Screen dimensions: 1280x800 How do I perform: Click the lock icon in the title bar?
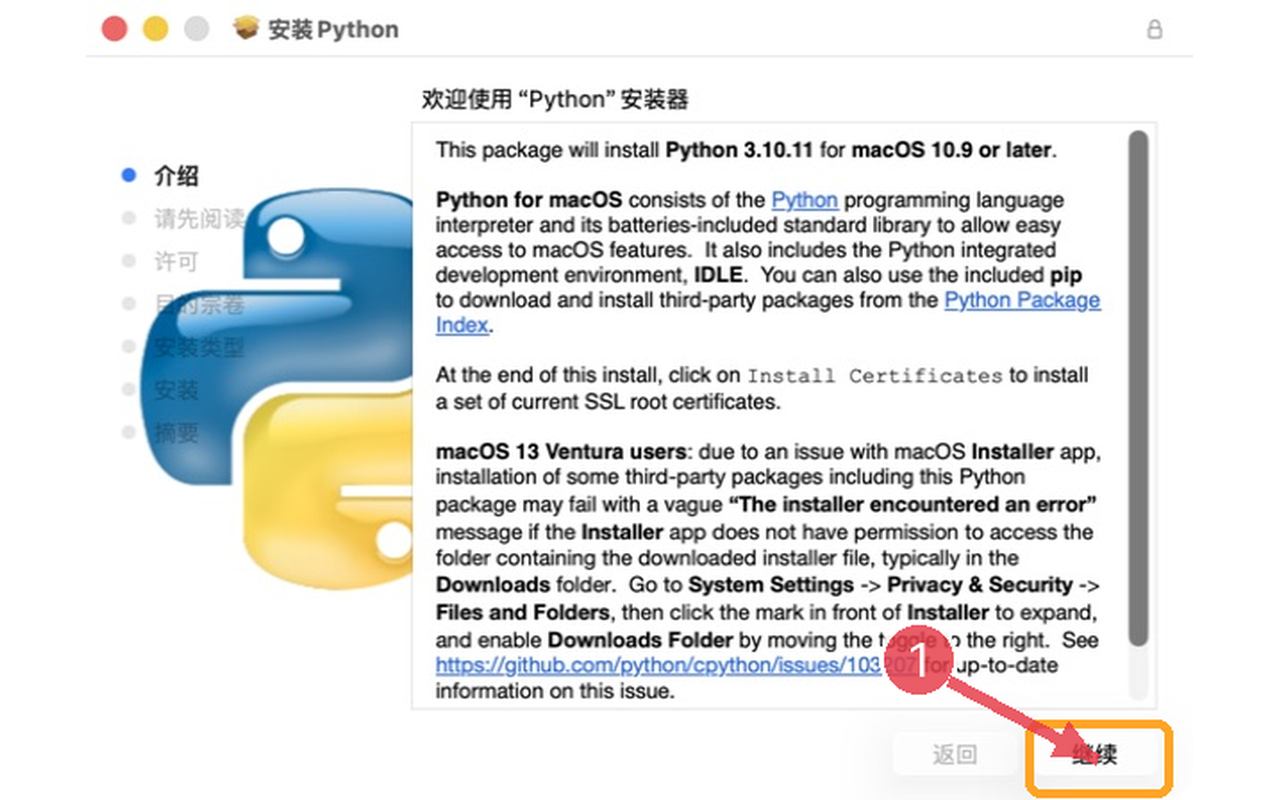click(x=1155, y=29)
